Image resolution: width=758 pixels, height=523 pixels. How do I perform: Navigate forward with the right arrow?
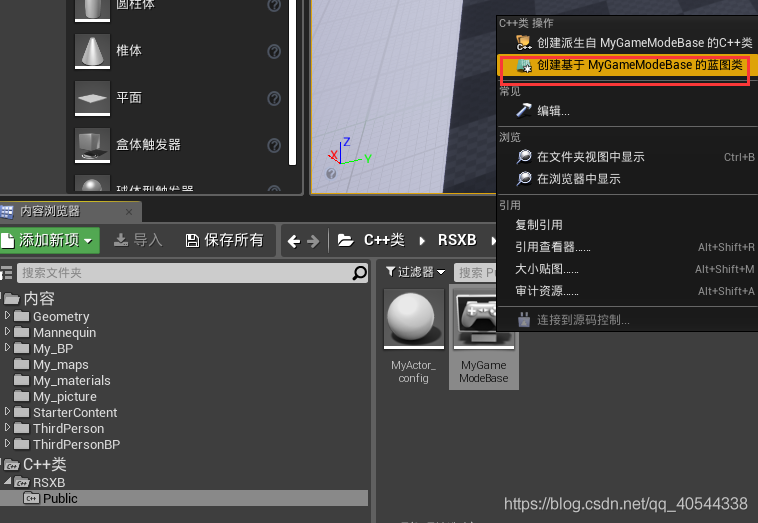(x=313, y=241)
